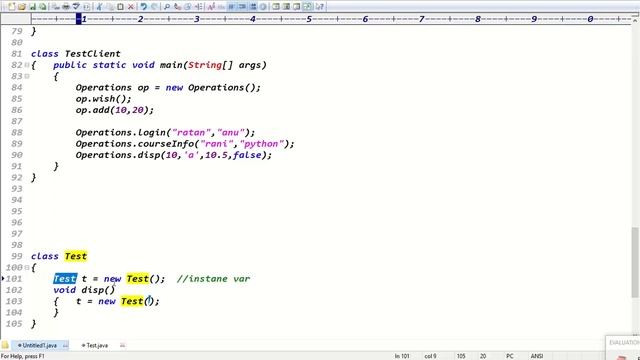Click 'new Operations();' on line 84
640x360 pixels.
pos(213,87)
